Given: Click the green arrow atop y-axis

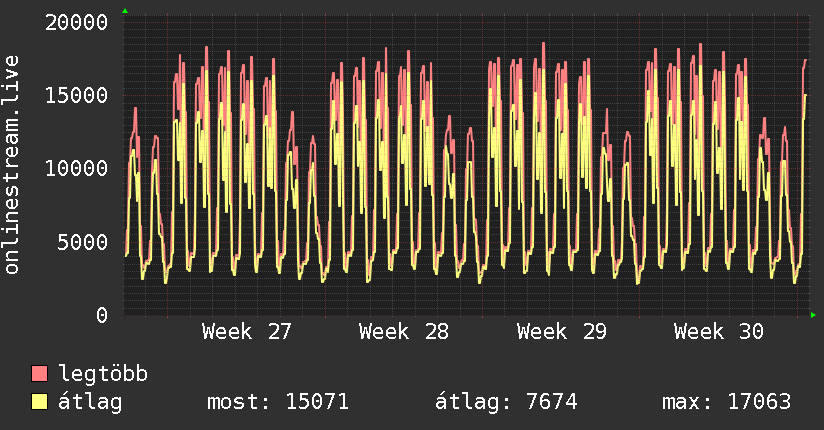Looking at the screenshot, I should coord(125,11).
